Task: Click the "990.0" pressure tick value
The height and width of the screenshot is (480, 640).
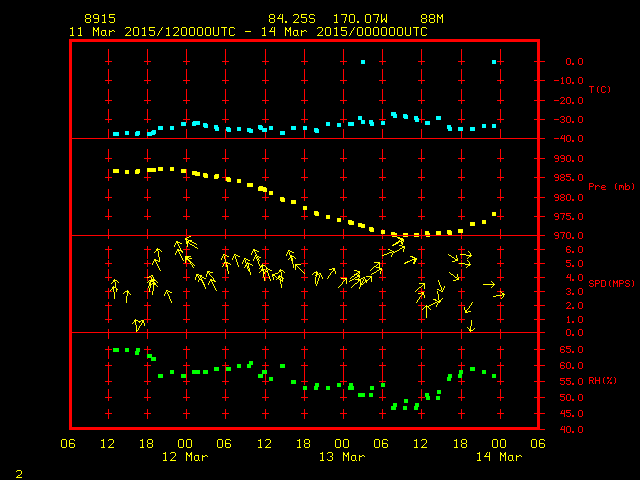Action: tap(569, 158)
